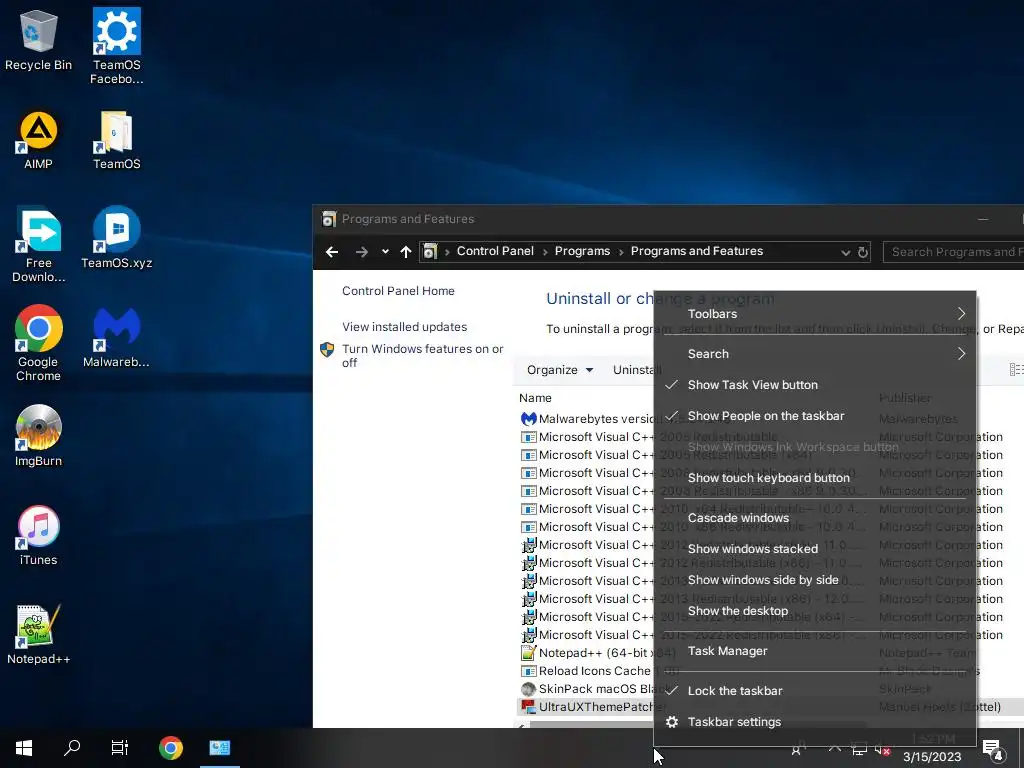Go up one level with the up arrow
Viewport: 1024px width, 768px height.
pos(406,251)
